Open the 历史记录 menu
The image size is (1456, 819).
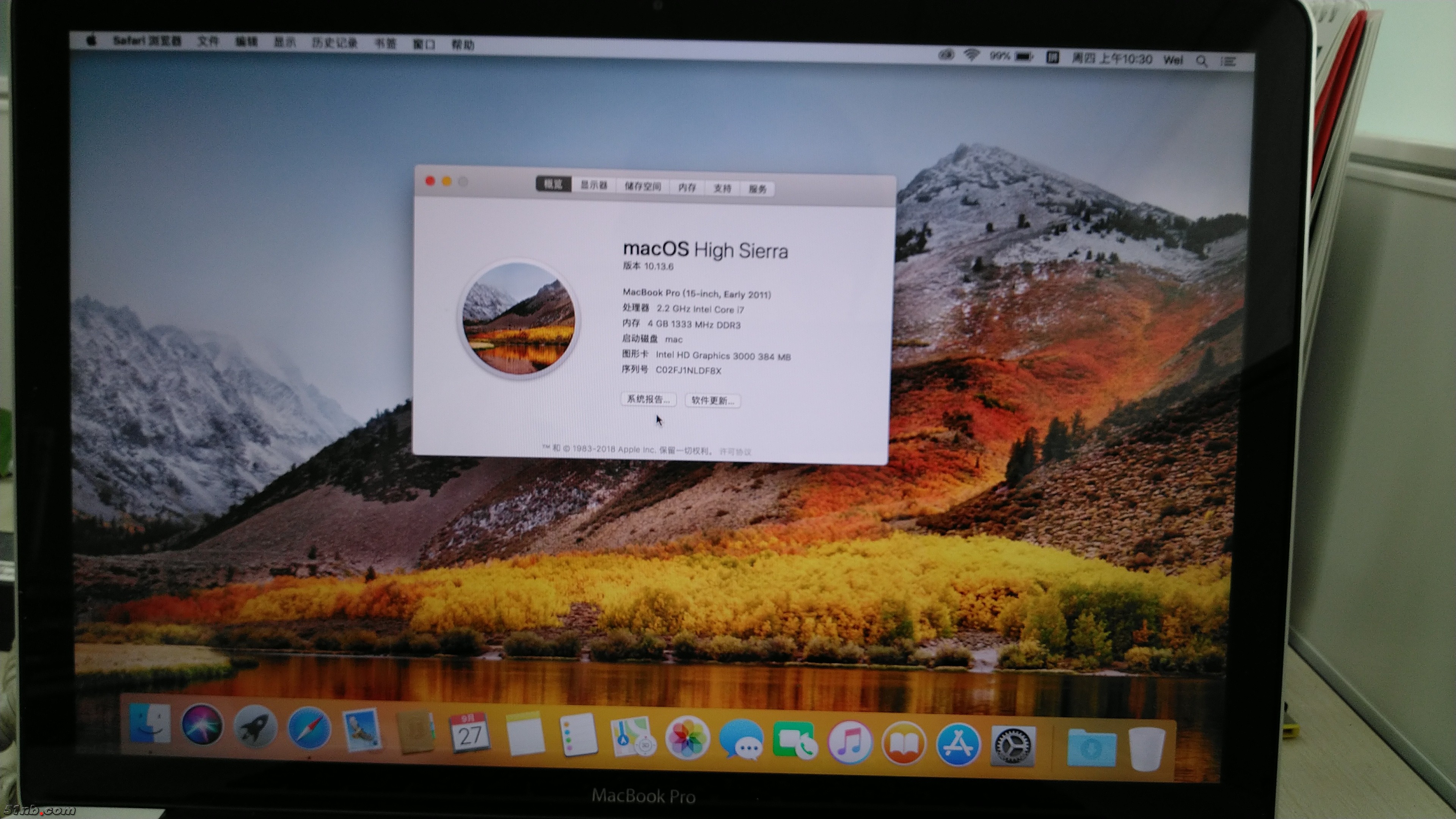(x=334, y=43)
